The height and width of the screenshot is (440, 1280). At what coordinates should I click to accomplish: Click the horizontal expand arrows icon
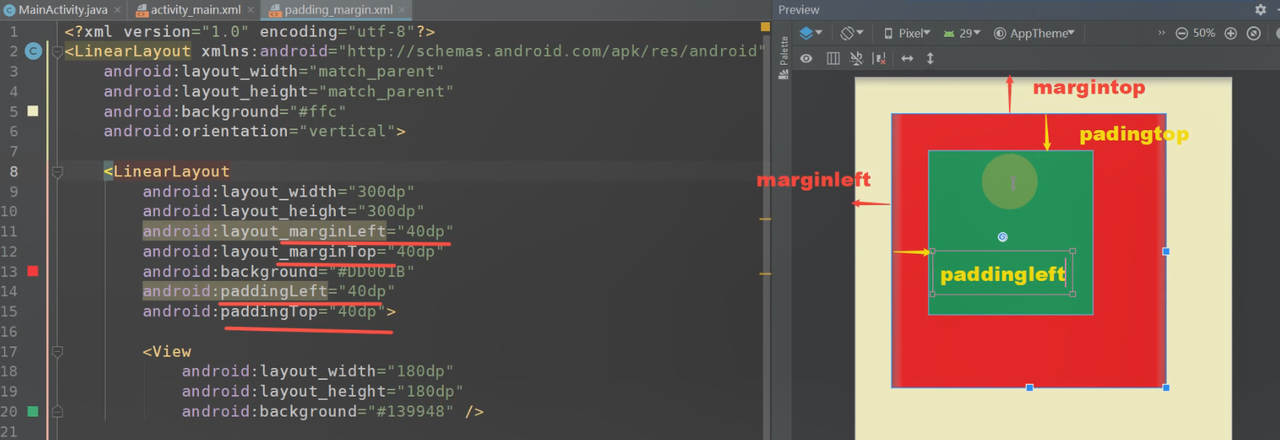point(907,58)
